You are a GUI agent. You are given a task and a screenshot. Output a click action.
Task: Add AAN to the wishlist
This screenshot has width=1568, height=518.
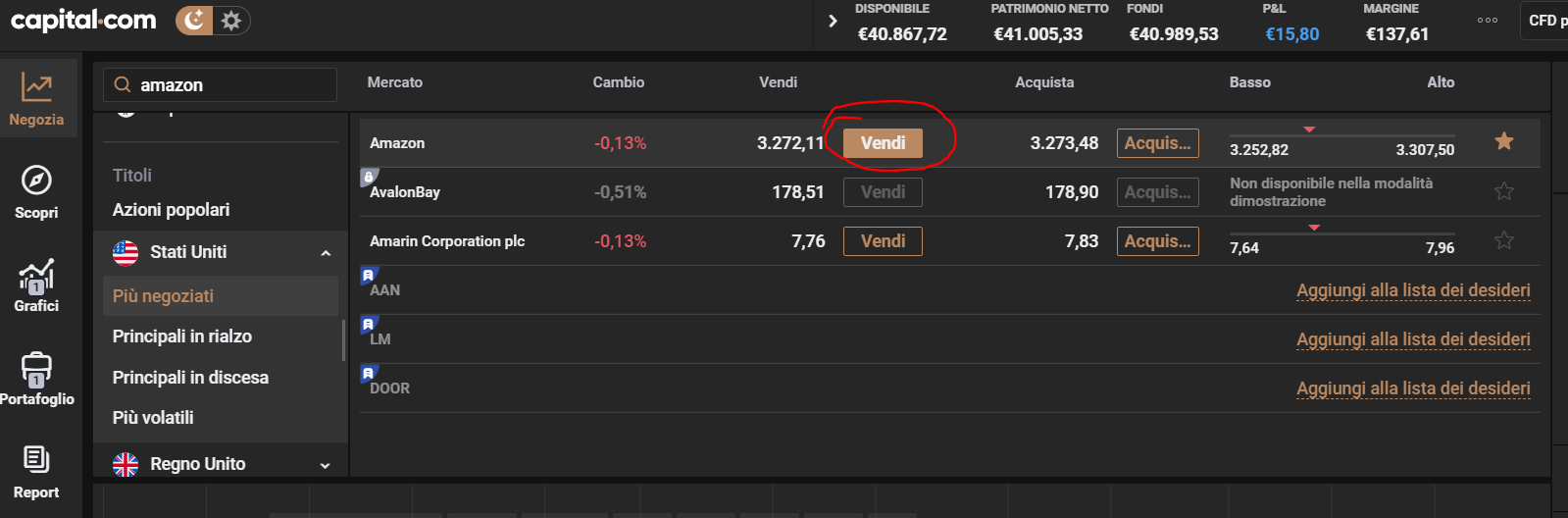tap(1413, 290)
